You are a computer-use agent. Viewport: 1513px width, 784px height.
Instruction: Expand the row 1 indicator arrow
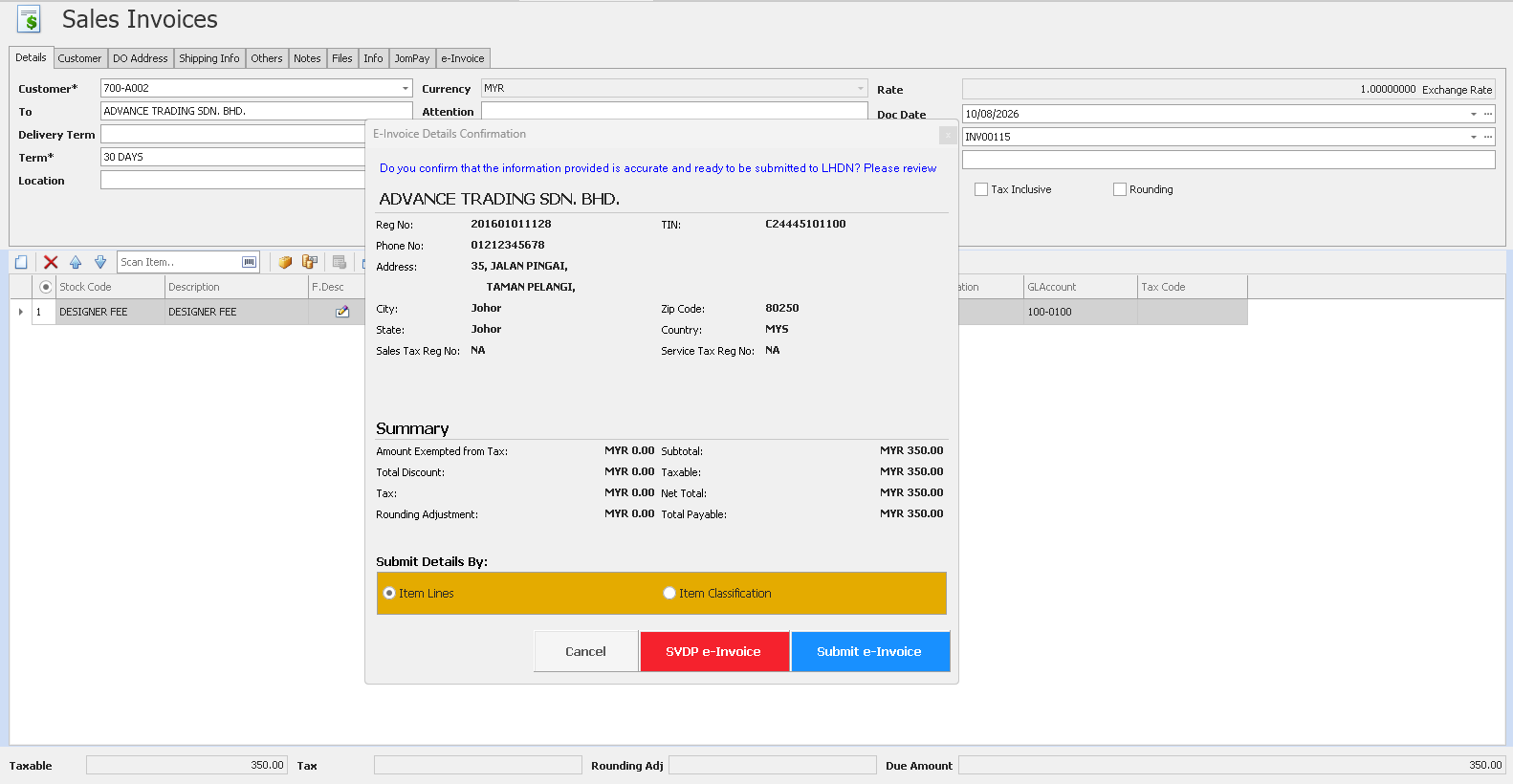(x=21, y=312)
